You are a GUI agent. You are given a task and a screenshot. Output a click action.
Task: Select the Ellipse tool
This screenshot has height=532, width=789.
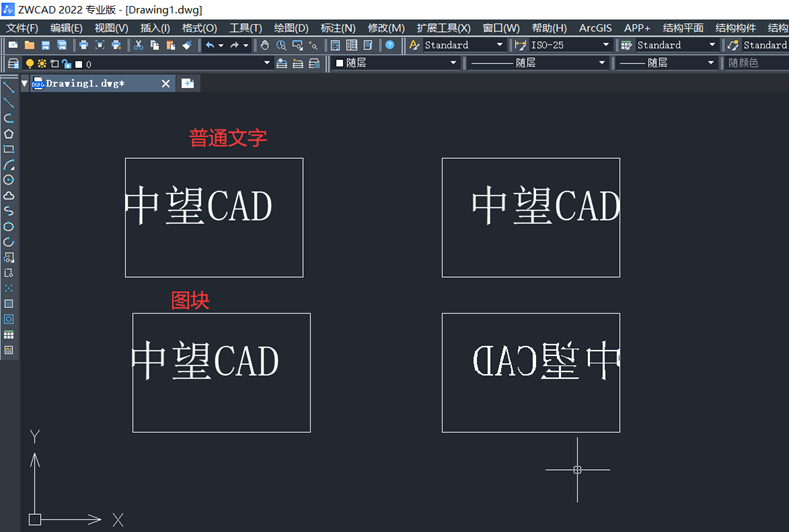[9, 226]
